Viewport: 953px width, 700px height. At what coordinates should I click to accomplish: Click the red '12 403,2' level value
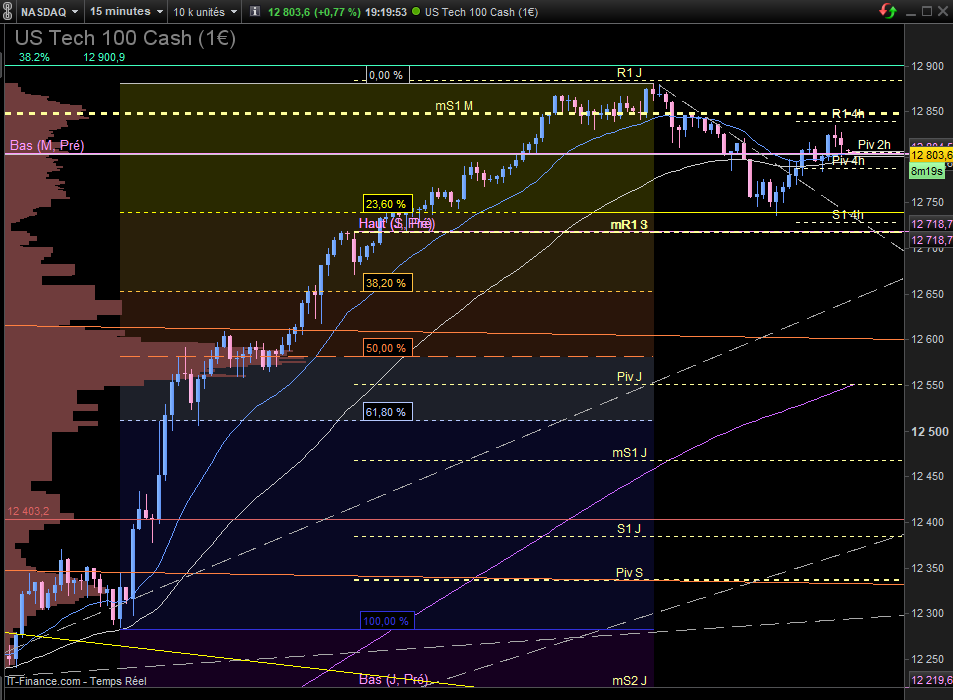(28, 511)
